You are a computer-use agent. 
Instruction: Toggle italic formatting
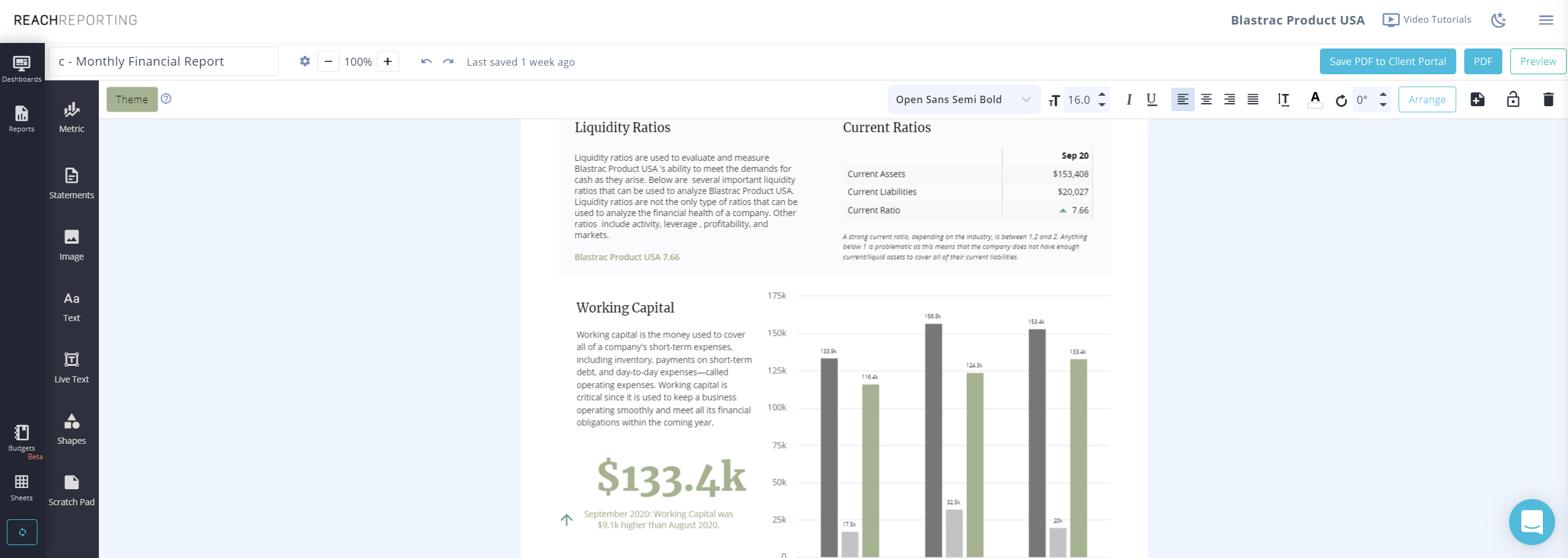[1128, 99]
